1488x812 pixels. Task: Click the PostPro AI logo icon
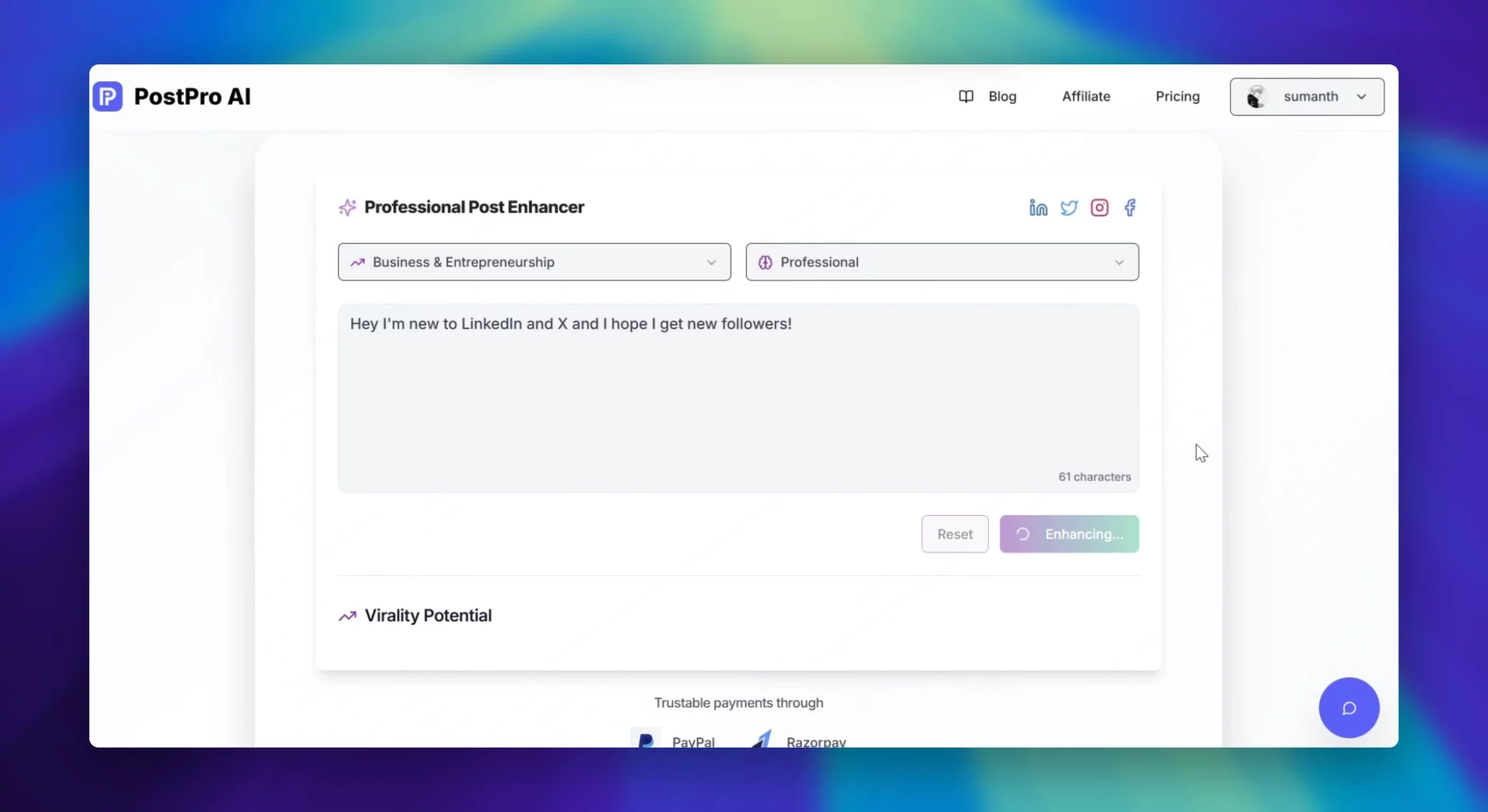(108, 97)
